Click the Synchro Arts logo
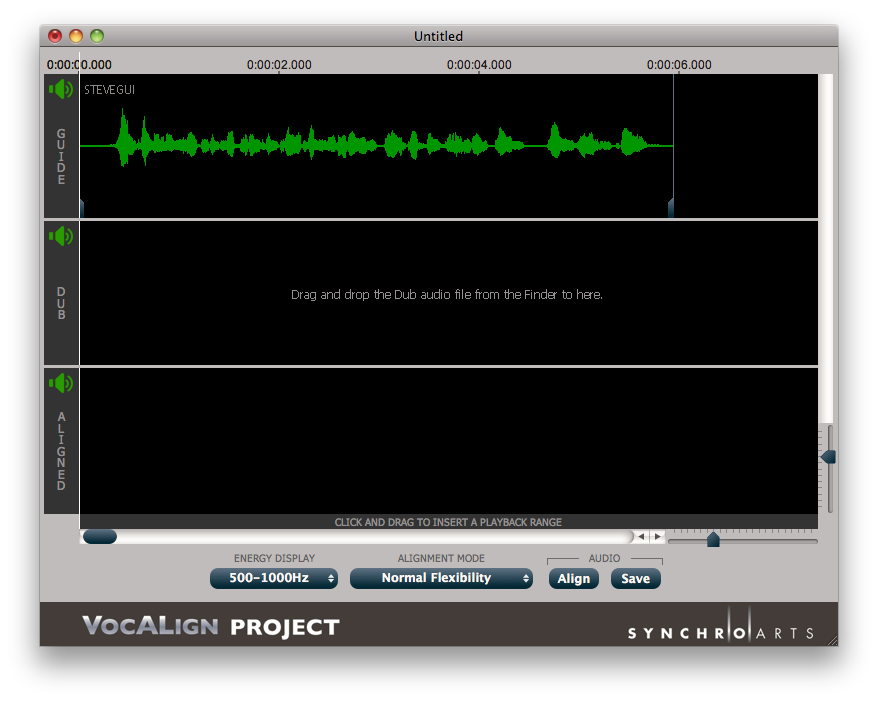The height and width of the screenshot is (701, 878). pos(721,632)
